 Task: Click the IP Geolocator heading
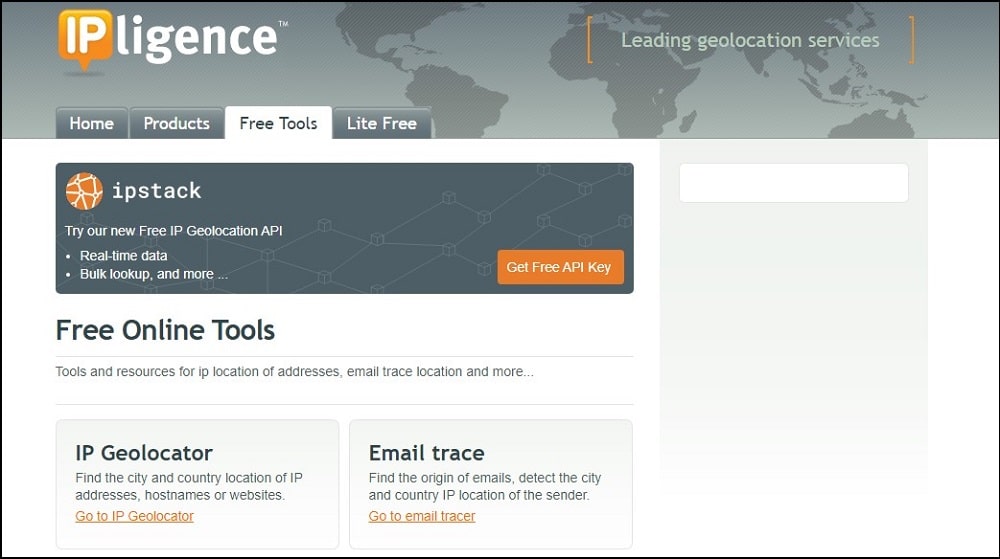[144, 453]
